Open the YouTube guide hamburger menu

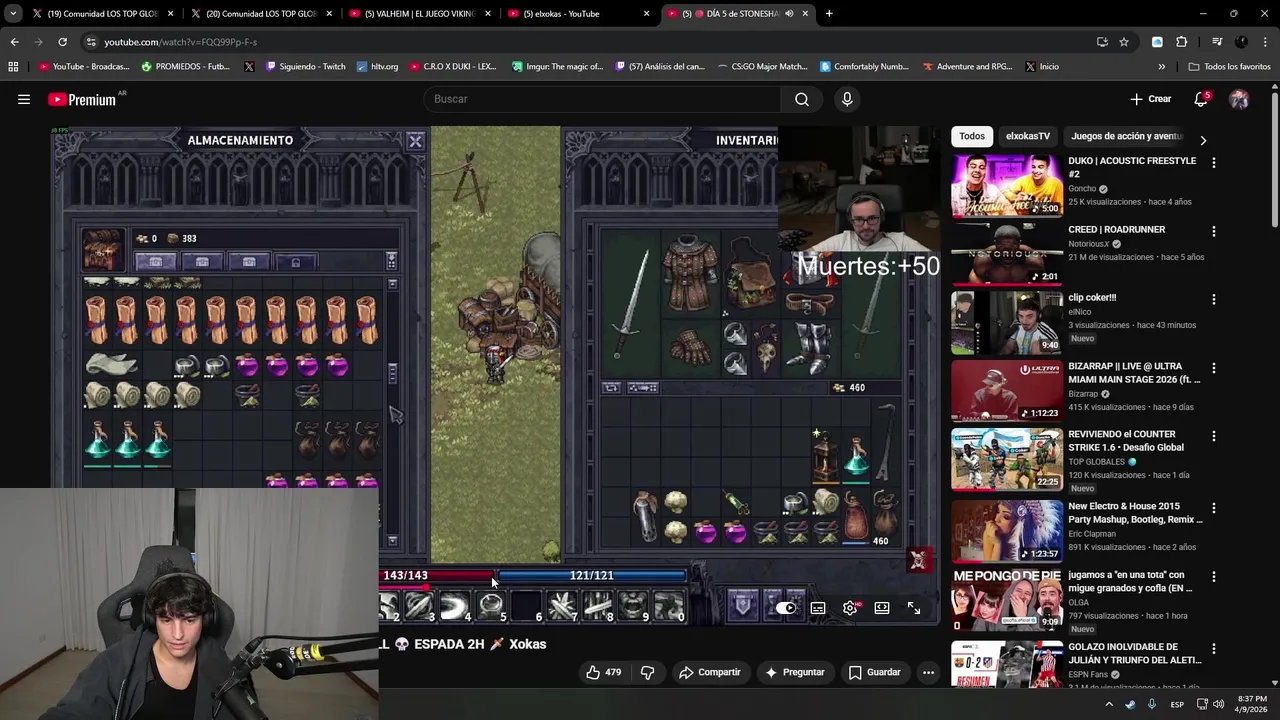click(24, 99)
